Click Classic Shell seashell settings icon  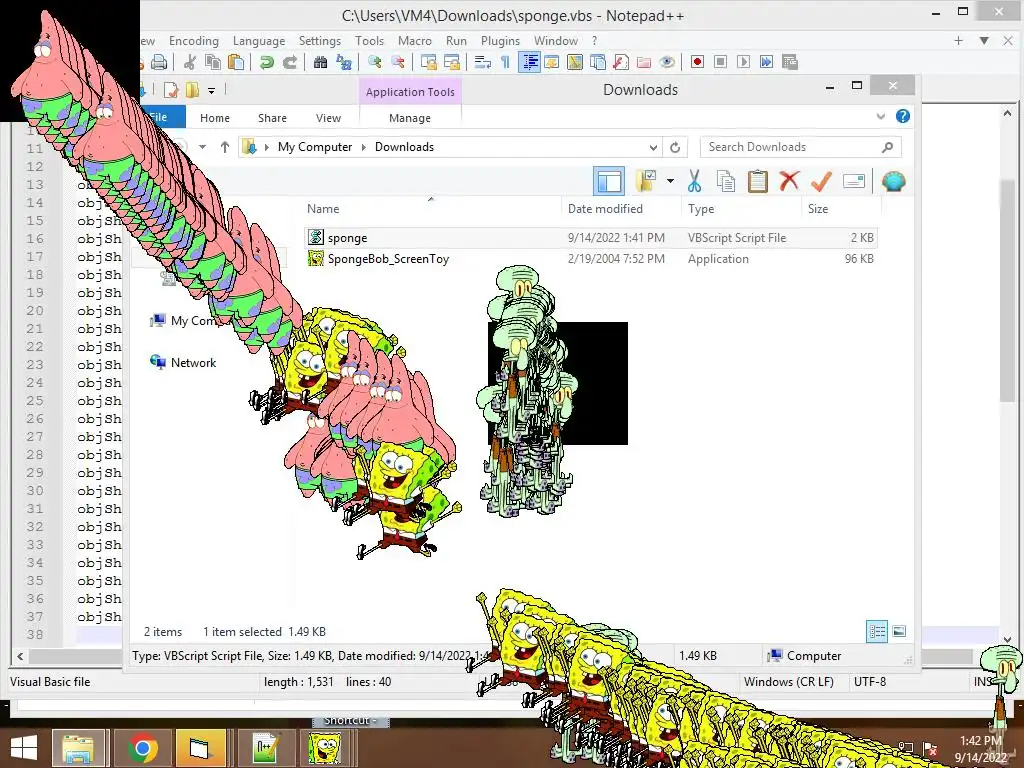[x=893, y=181]
